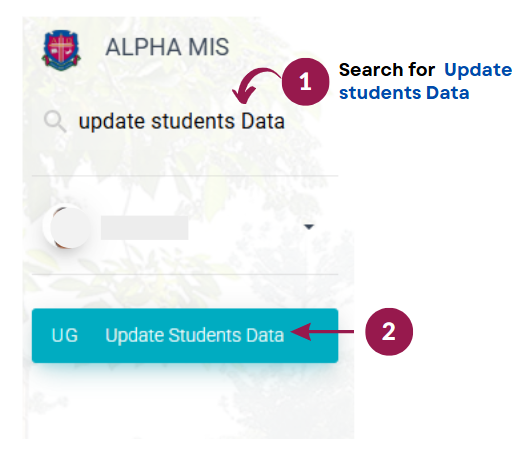
Task: Click the numbered step 1 circle
Action: coord(305,82)
